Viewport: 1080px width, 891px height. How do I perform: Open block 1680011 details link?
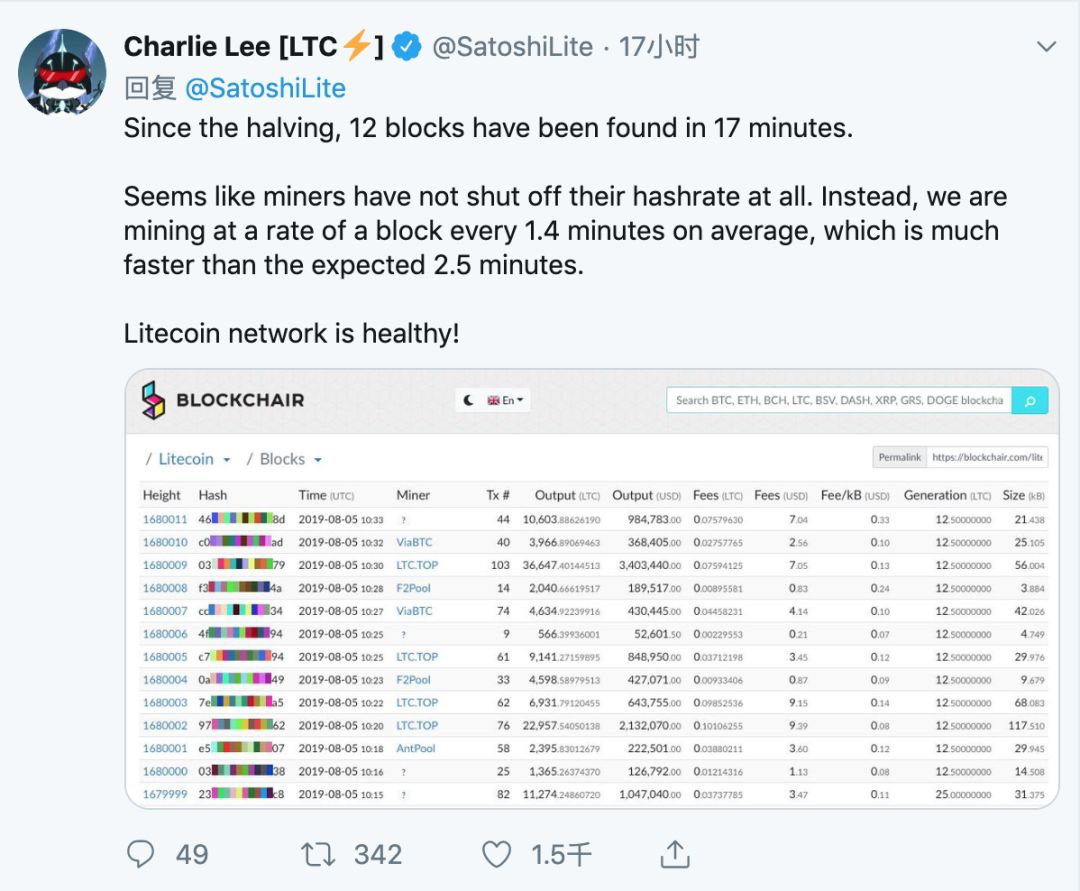tap(163, 519)
